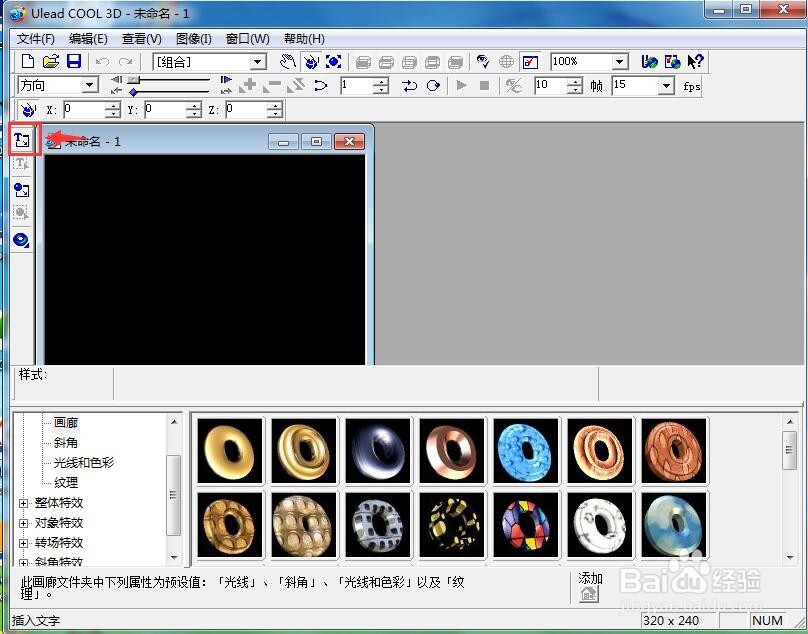Image resolution: width=808 pixels, height=634 pixels.
Task: Click the timeline frame slider
Action: [134, 79]
